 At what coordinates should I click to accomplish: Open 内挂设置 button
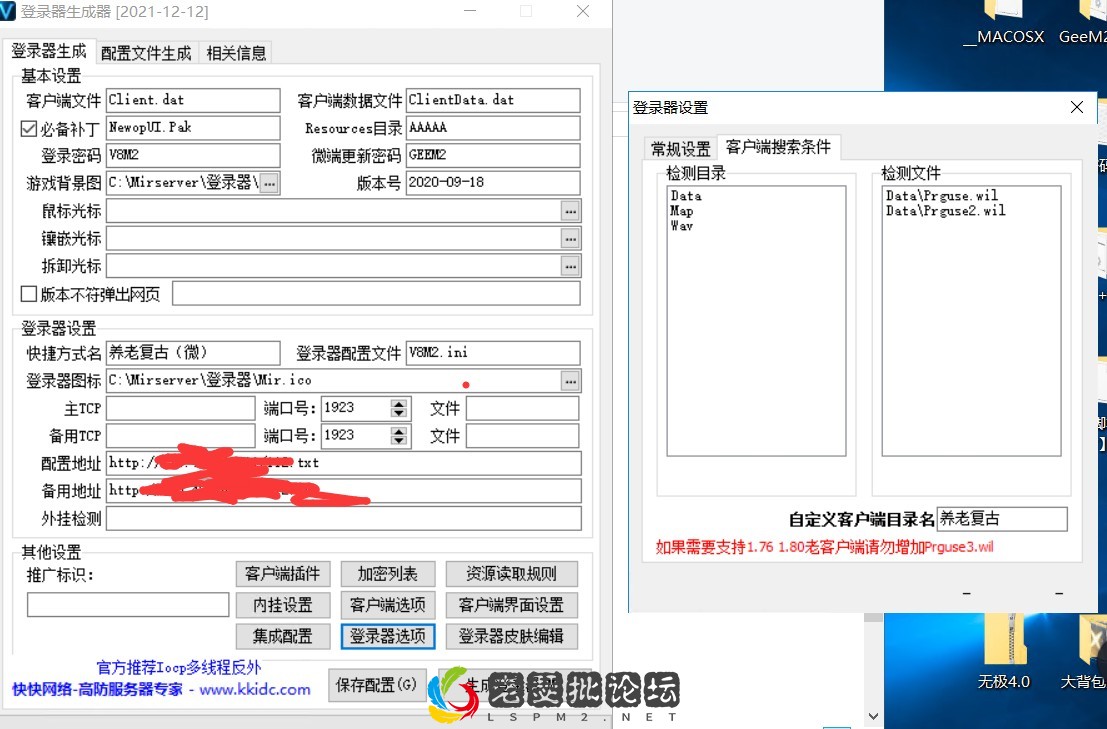point(282,605)
